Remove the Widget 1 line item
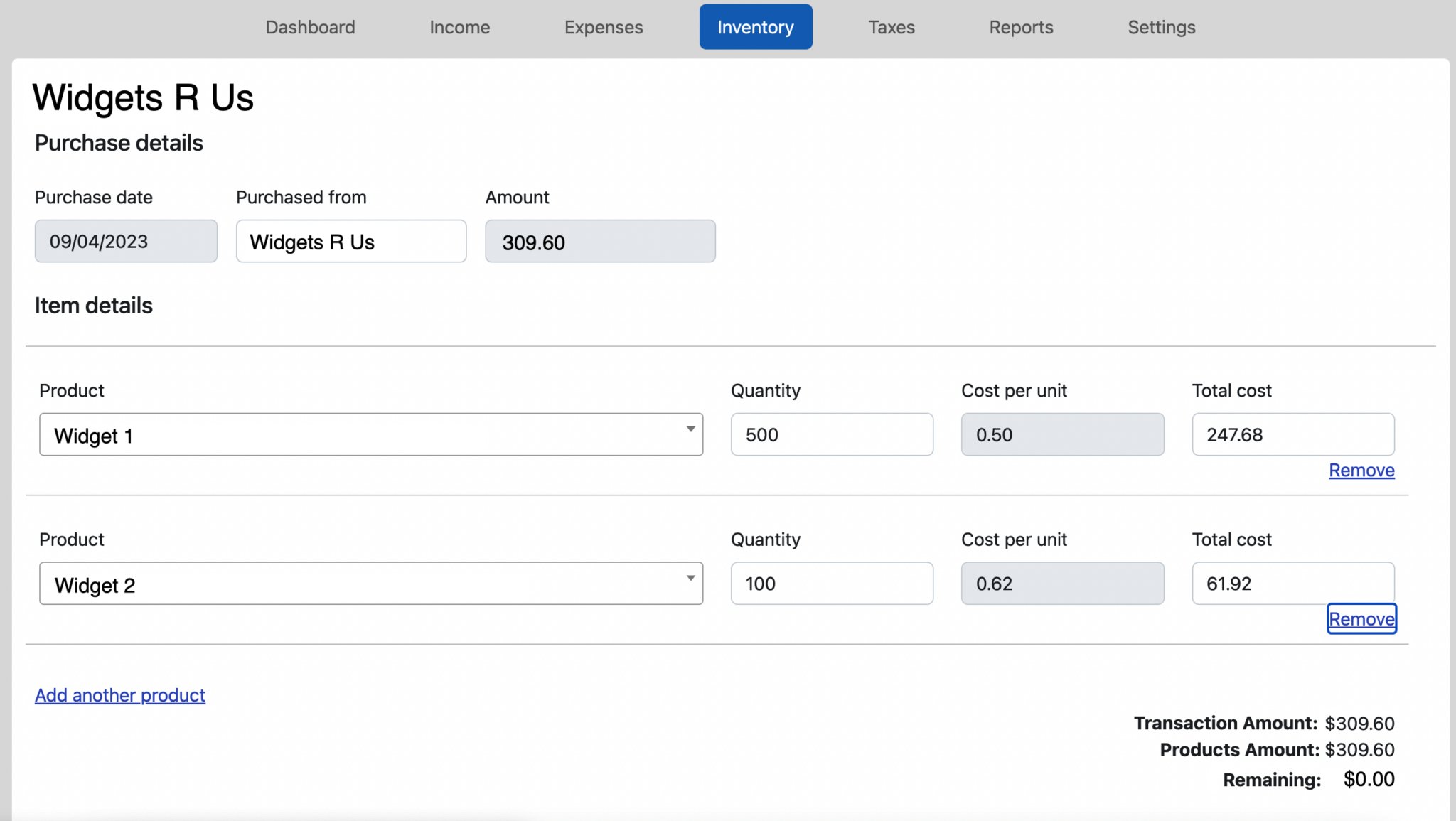 click(1360, 470)
